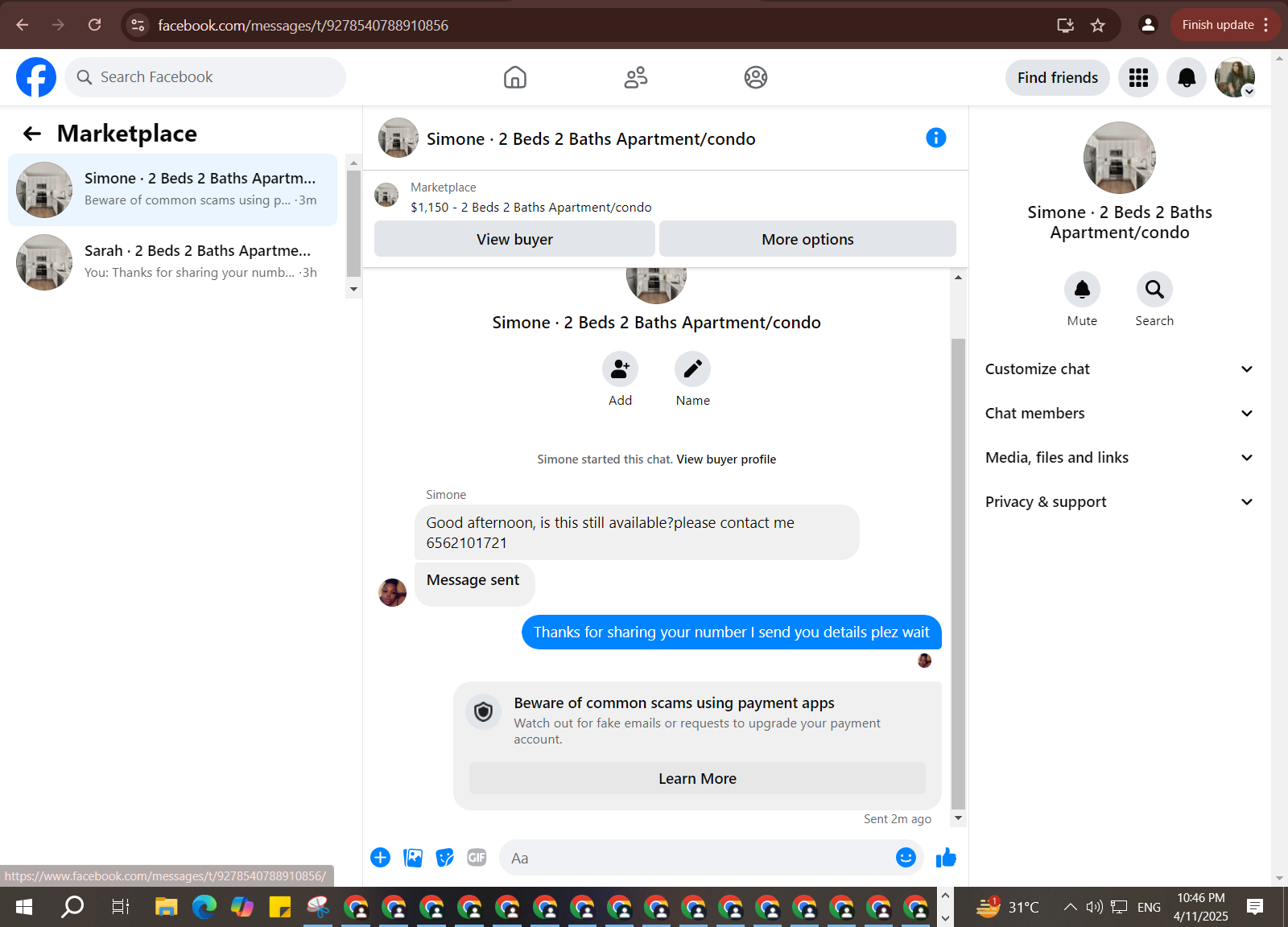Open Microsoft Edge from the taskbar
Viewport: 1288px width, 927px height.
204,907
